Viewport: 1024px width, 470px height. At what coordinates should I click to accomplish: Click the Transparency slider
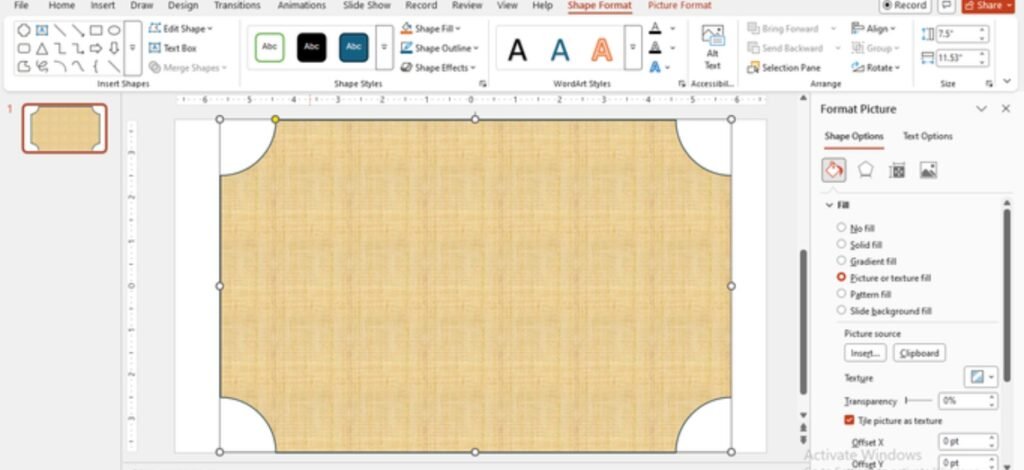click(918, 400)
